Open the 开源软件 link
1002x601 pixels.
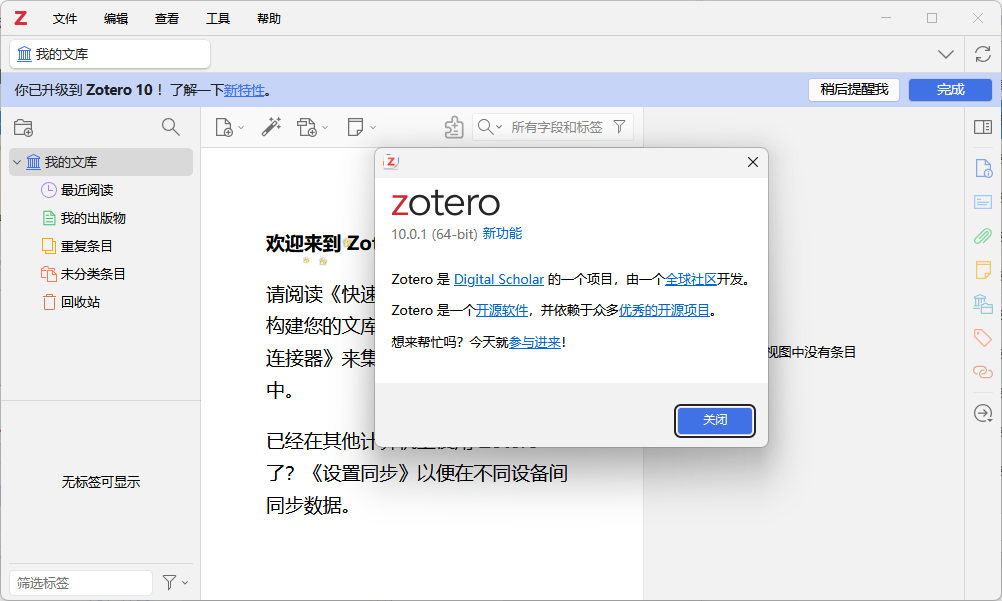(502, 310)
